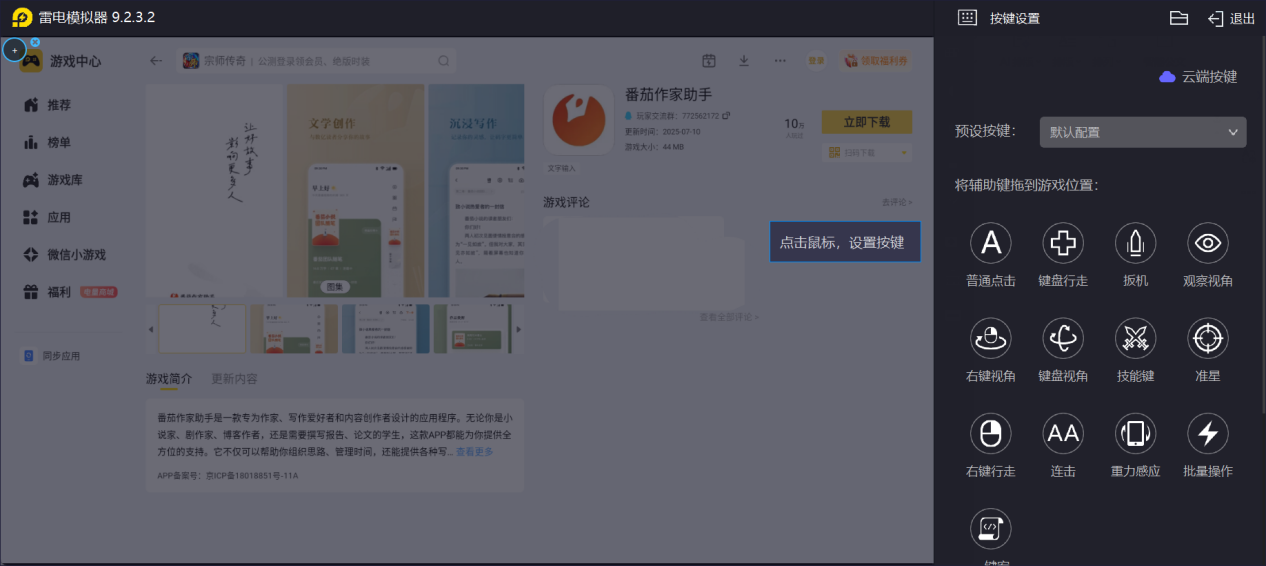
Task: Choose the 扳机 trigger key icon
Action: [1135, 243]
